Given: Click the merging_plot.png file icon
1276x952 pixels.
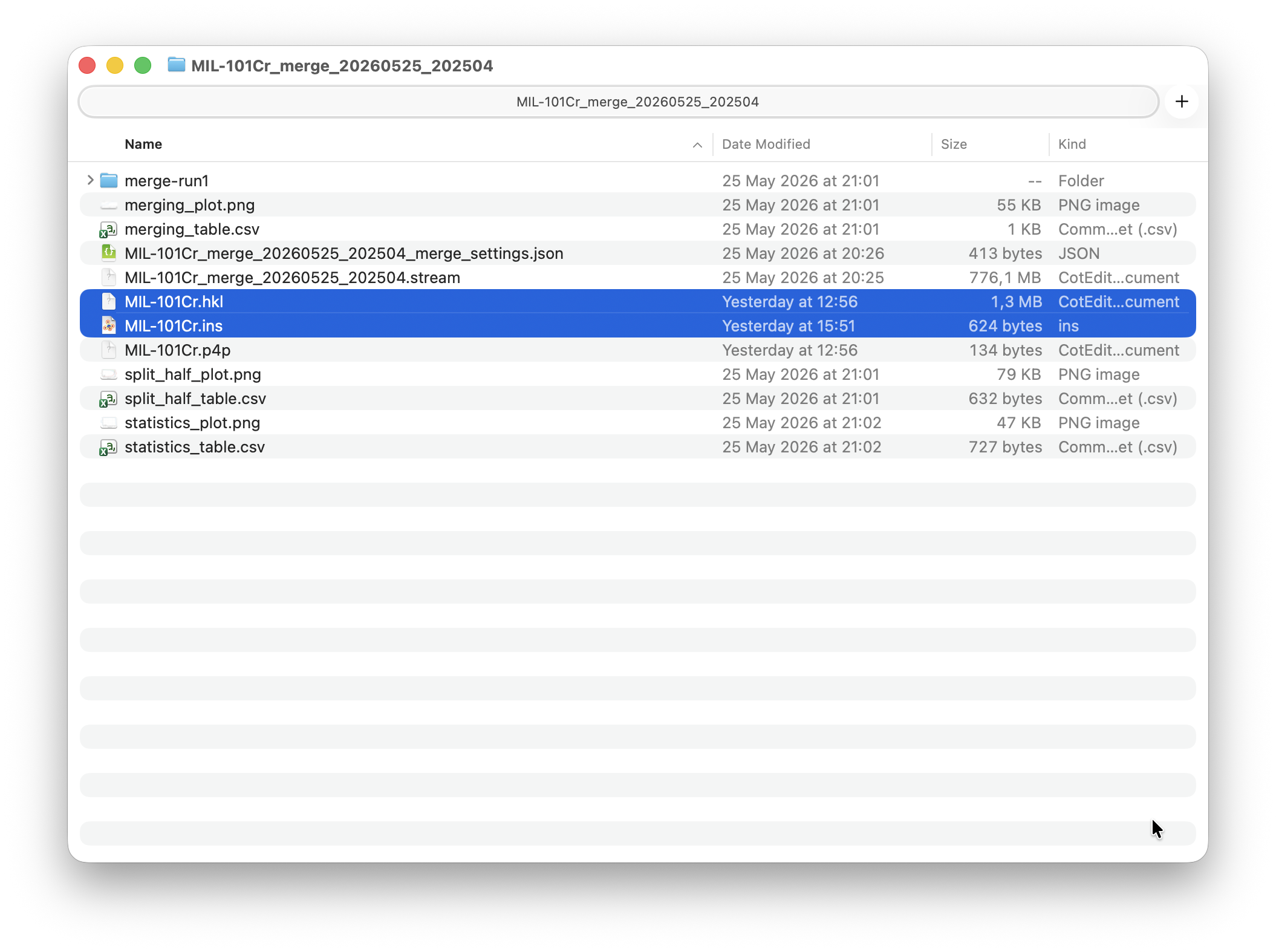Looking at the screenshot, I should tap(109, 205).
